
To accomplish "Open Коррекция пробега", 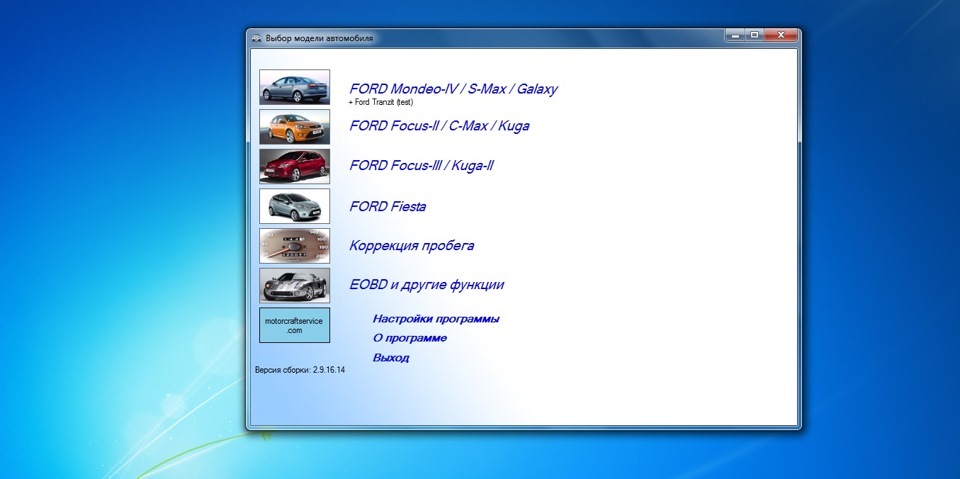I will point(411,246).
